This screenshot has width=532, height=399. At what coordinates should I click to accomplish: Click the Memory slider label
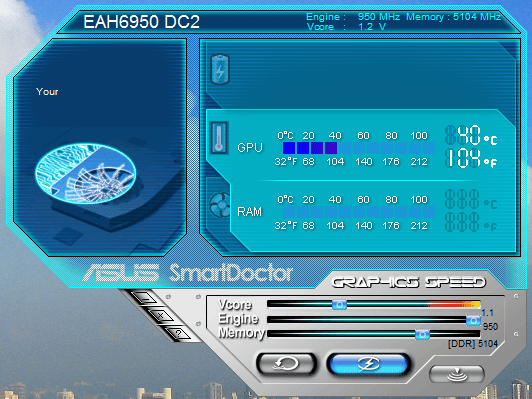[241, 333]
